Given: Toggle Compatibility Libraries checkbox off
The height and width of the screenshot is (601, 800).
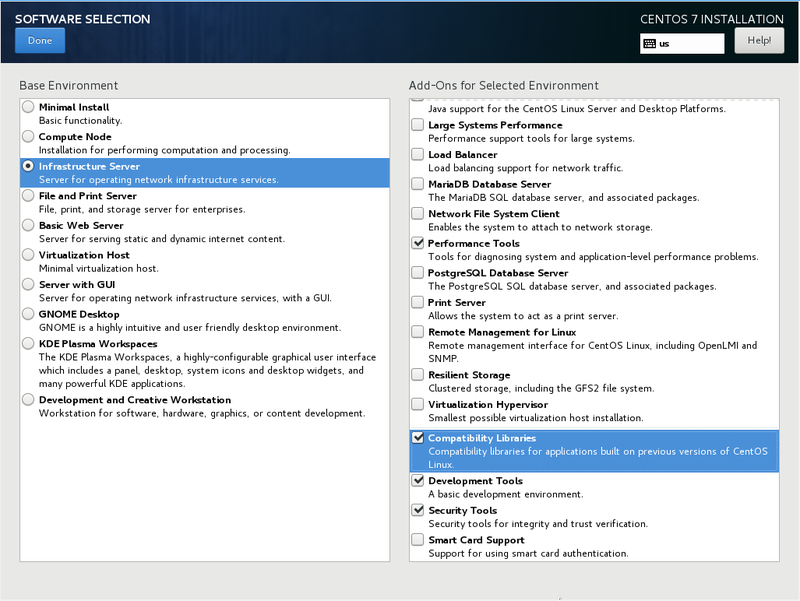Looking at the screenshot, I should (x=417, y=438).
